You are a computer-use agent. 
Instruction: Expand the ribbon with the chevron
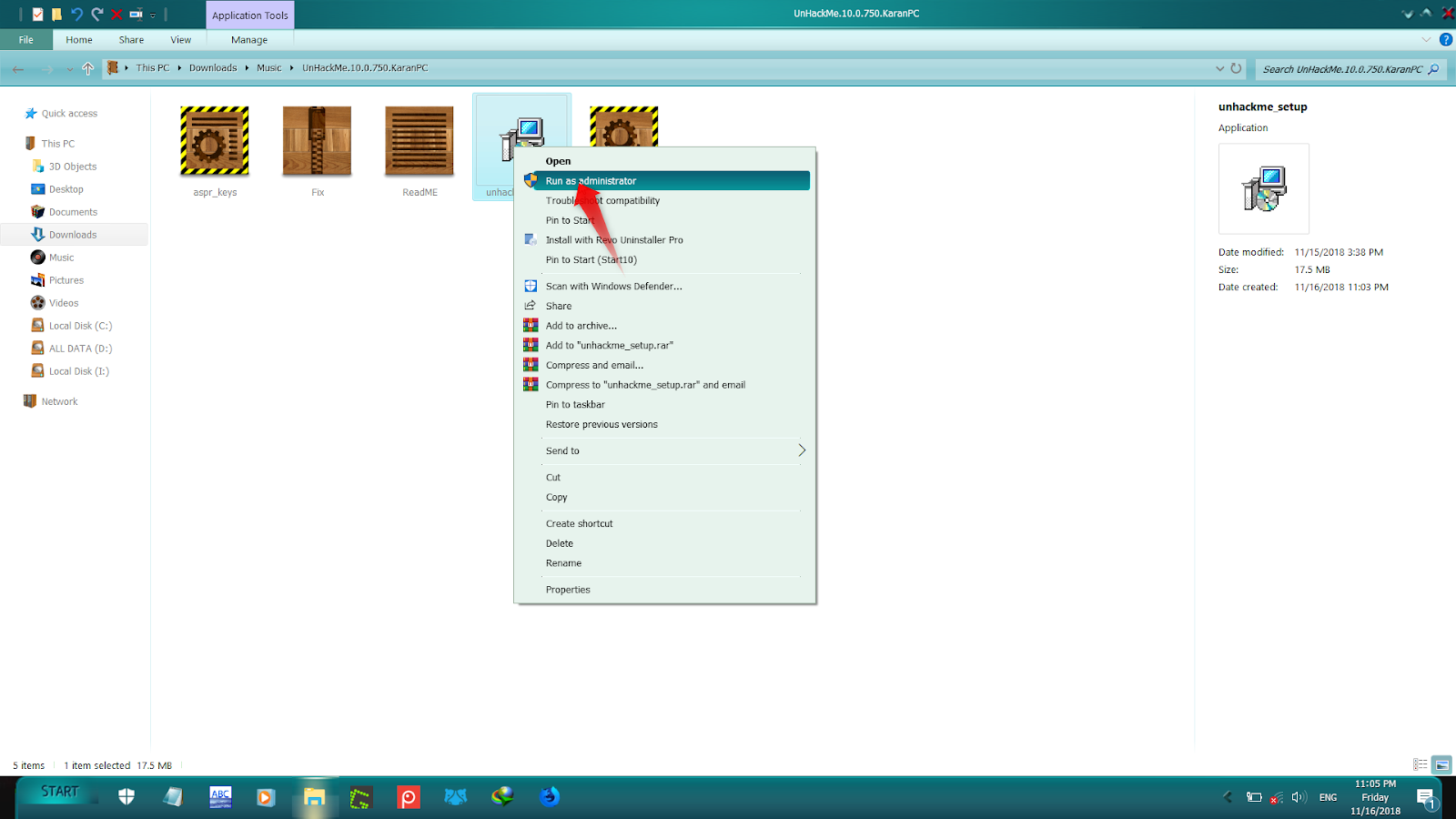pyautogui.click(x=1426, y=40)
